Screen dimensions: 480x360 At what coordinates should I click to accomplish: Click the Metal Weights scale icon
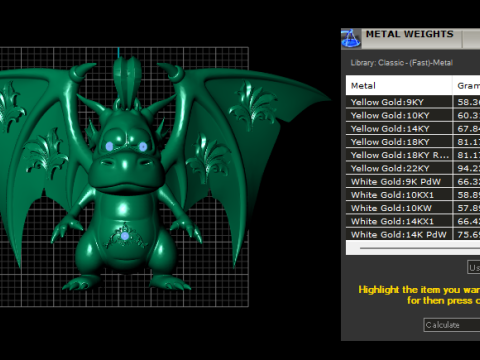coord(351,38)
